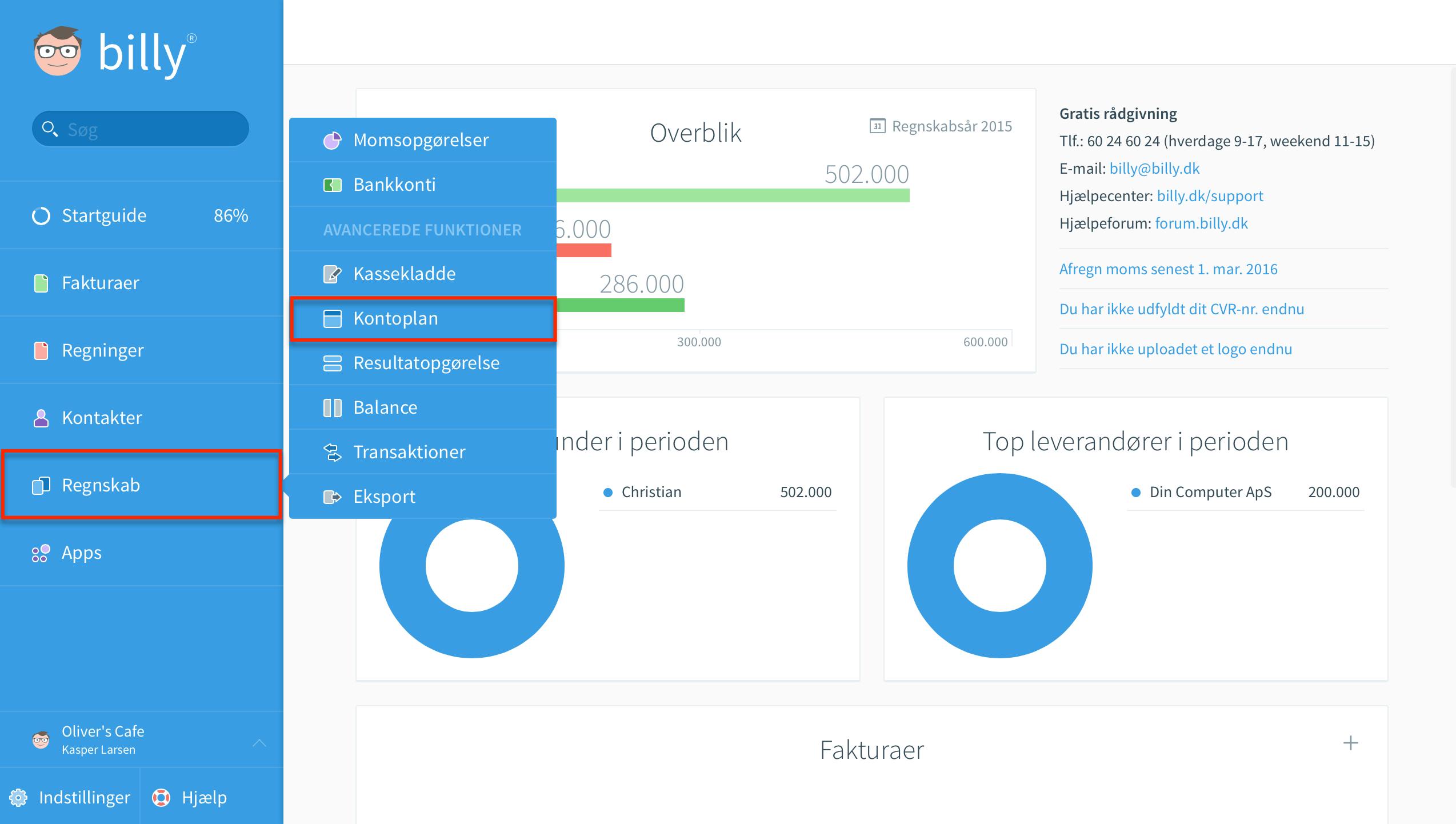The height and width of the screenshot is (824, 1456).
Task: Expand the Oliver's Cafe account chevron
Action: pyautogui.click(x=259, y=742)
